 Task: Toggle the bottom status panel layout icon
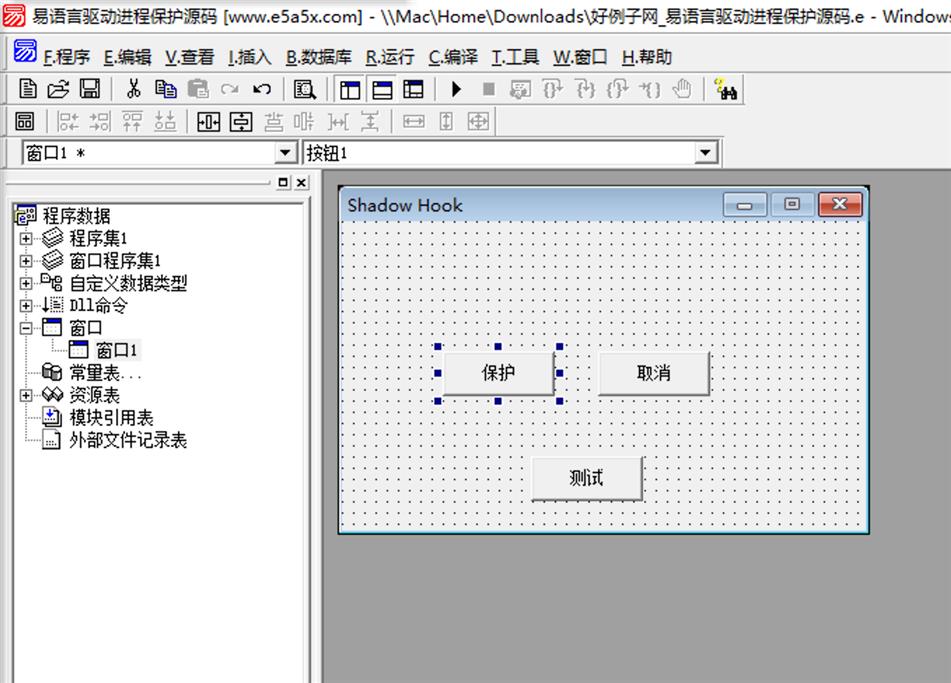point(381,90)
